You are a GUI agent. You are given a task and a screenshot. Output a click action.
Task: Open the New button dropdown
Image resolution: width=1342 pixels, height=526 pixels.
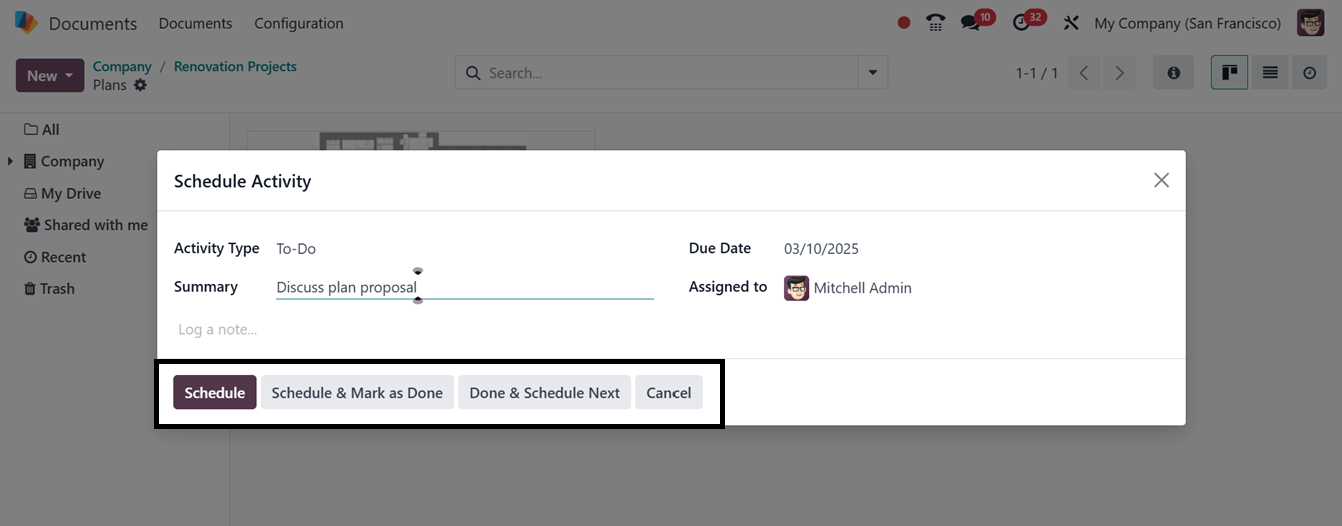pyautogui.click(x=69, y=76)
